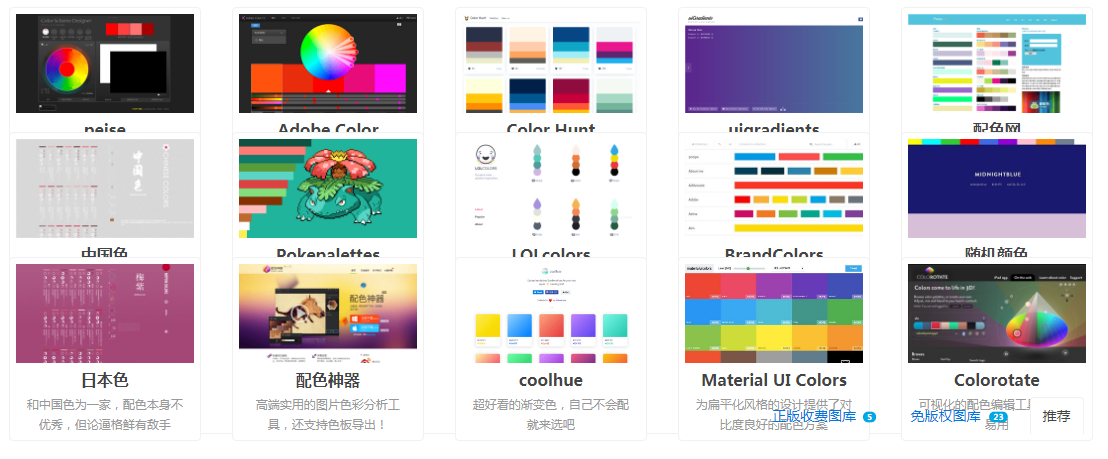This screenshot has width=1108, height=459.
Task: Click the 随机颜色 card title
Action: click(996, 254)
